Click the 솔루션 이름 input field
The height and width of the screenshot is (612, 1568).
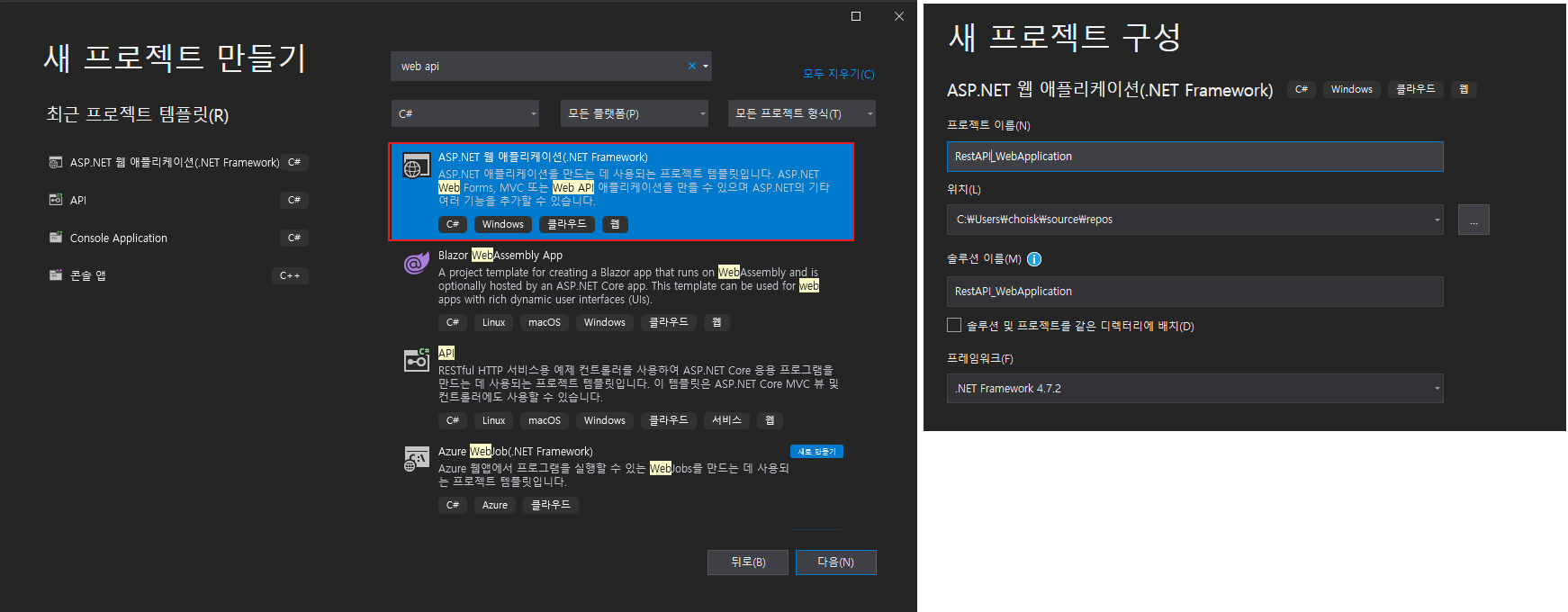pos(1195,292)
